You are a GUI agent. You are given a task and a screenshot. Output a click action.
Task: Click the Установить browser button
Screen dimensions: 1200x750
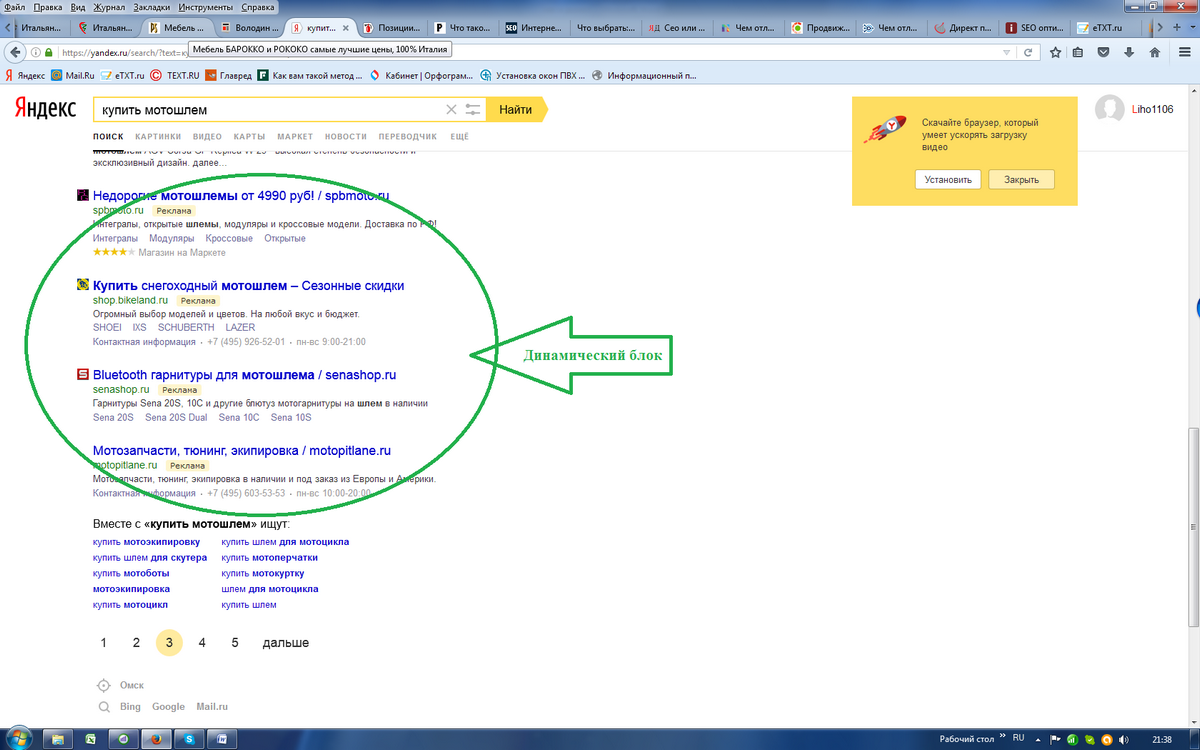(x=948, y=180)
